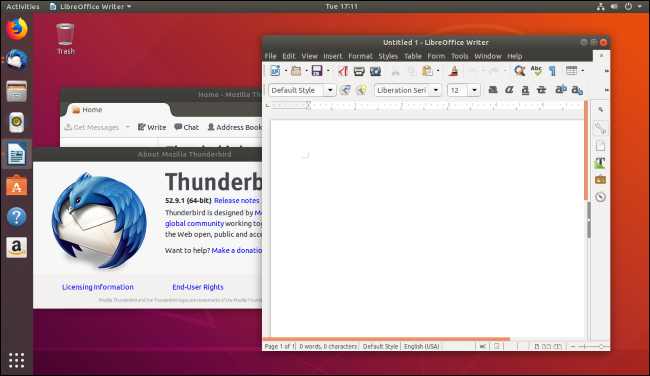Expand the Font Name dropdown arrow
650x376 pixels.
pyautogui.click(x=436, y=90)
